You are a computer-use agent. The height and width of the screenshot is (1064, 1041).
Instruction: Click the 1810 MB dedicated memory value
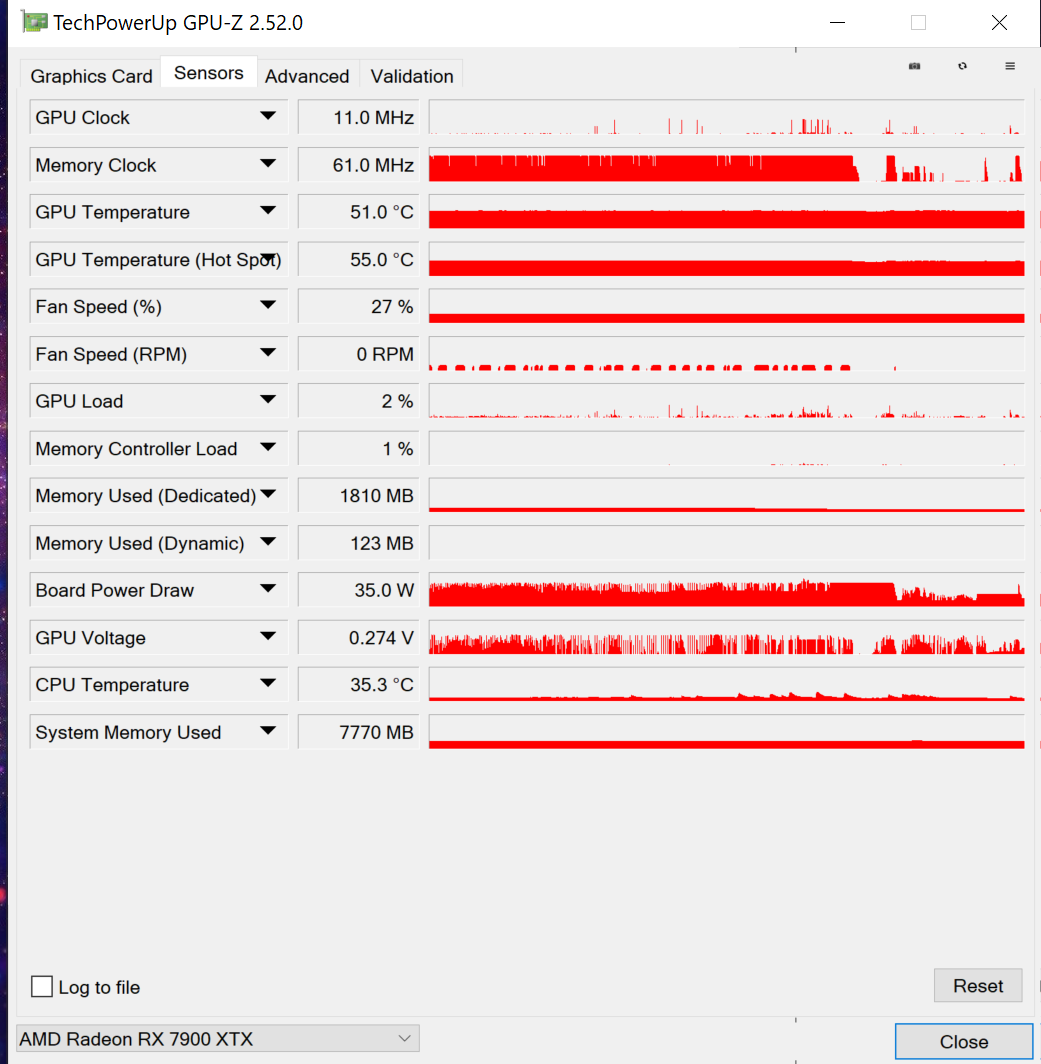coord(358,495)
